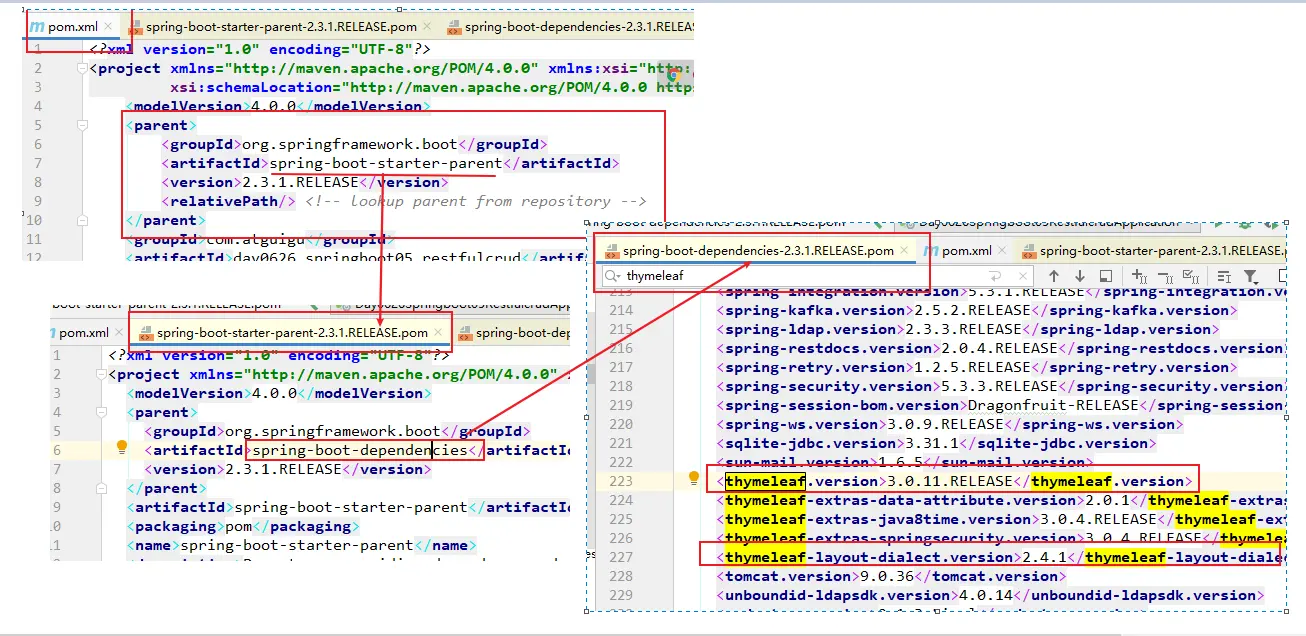Screen dimensions: 1306x636
Task: Click spring-boot-dependencies artifactId text in bottom-left editor
Action: 360,450
